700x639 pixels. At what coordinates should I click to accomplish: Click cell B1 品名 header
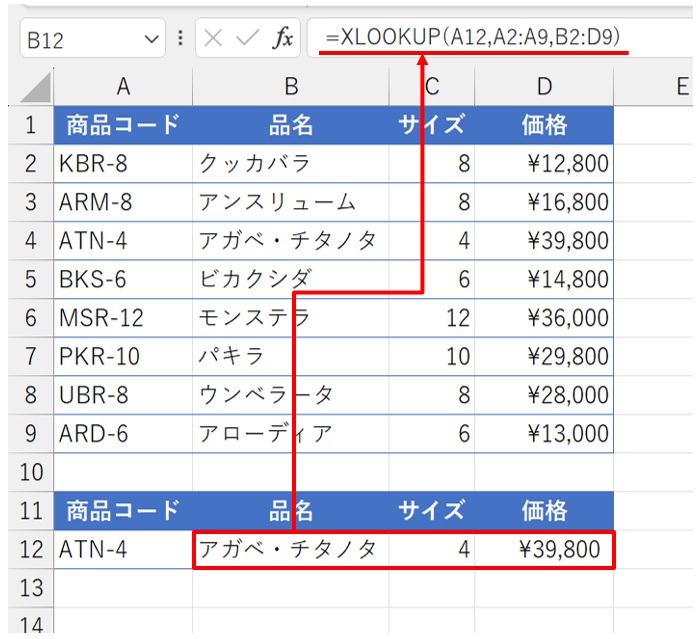coord(291,125)
